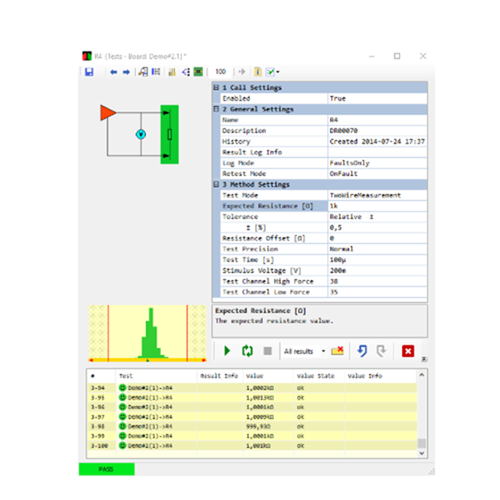Click the gray stop button

click(268, 351)
